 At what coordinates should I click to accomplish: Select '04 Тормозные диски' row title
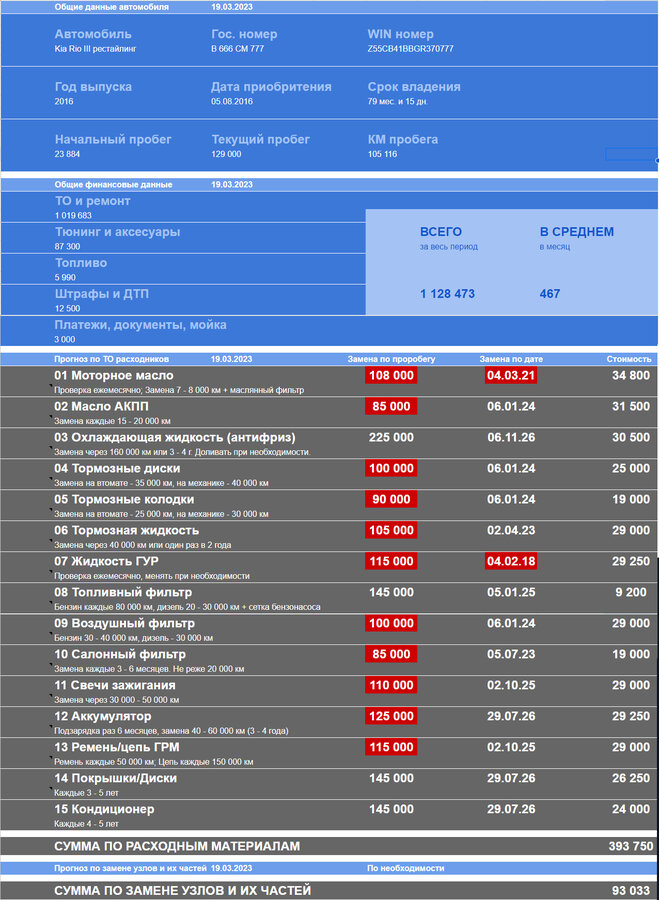coord(117,468)
